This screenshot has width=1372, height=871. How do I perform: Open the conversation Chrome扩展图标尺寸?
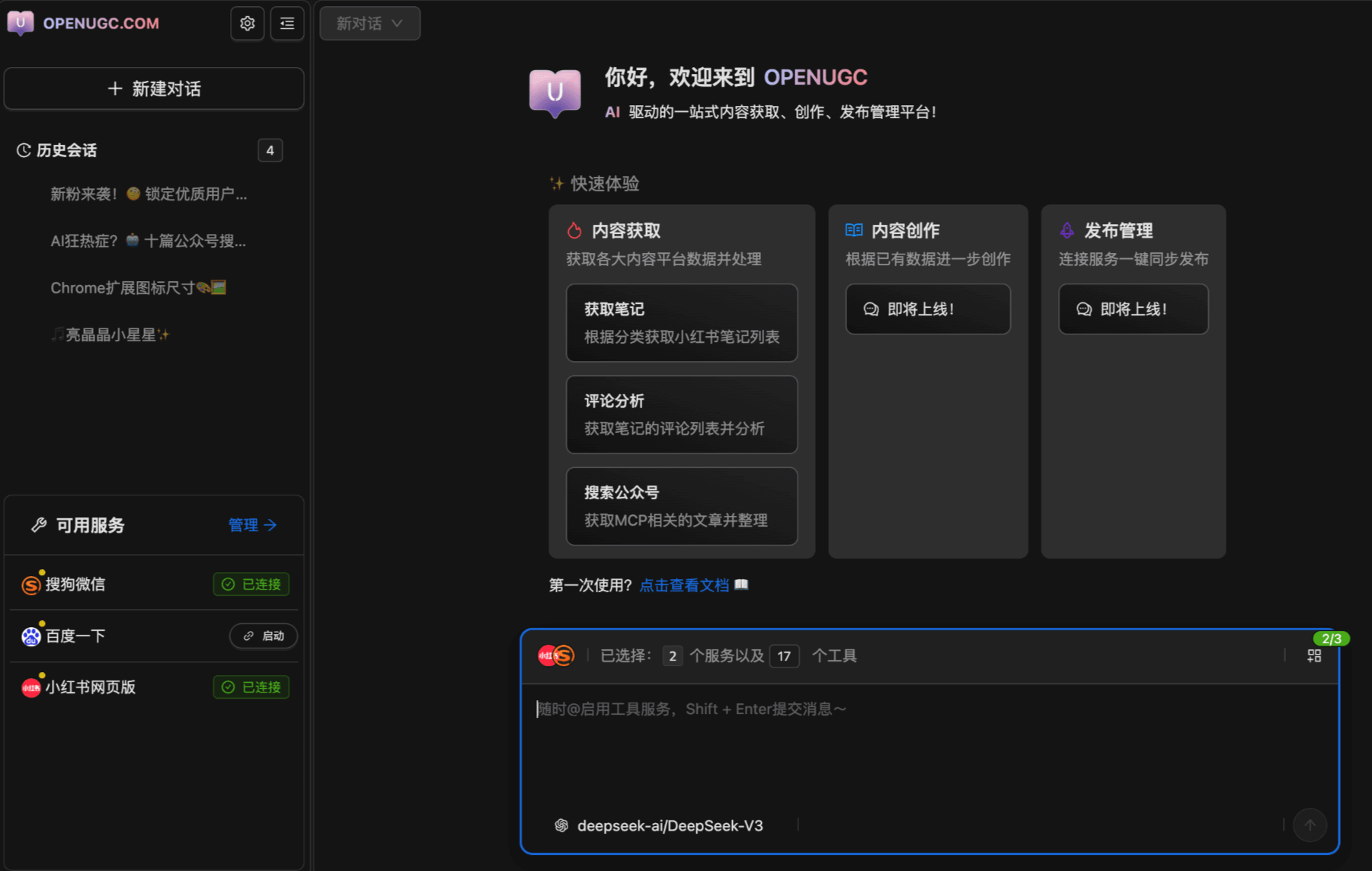(x=138, y=288)
